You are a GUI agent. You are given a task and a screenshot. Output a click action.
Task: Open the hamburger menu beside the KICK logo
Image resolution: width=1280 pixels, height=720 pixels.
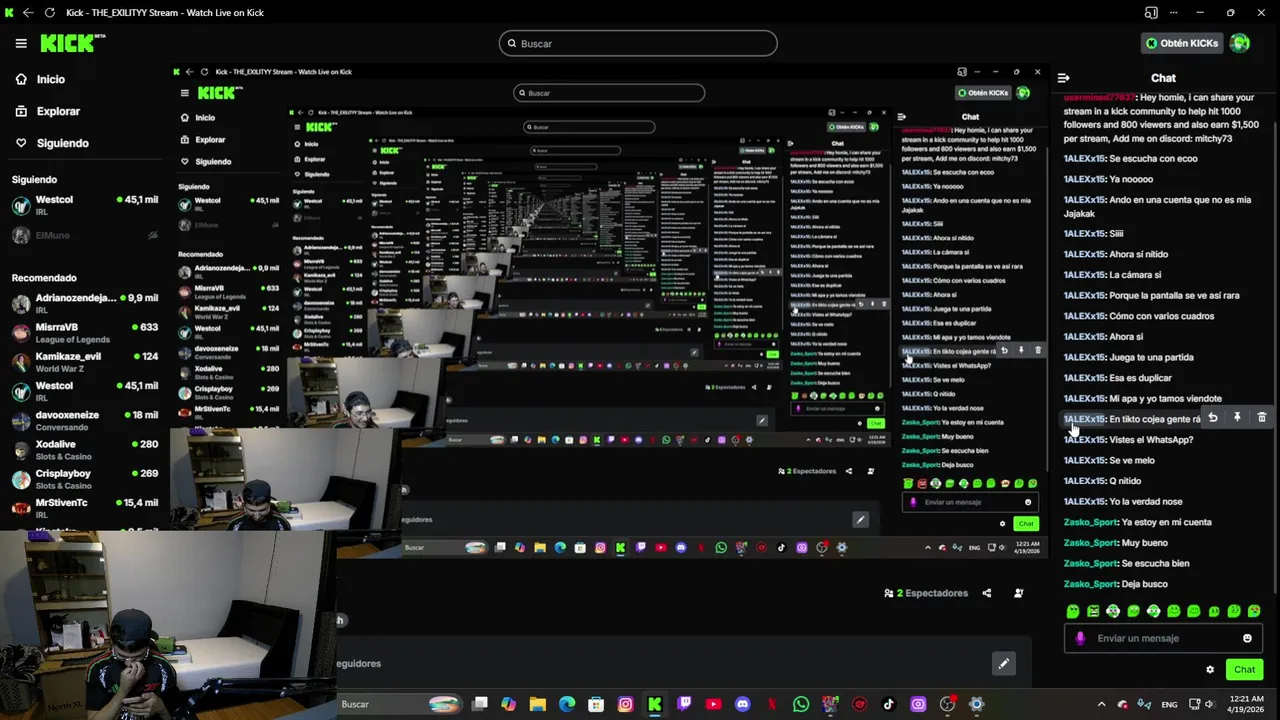click(x=21, y=43)
